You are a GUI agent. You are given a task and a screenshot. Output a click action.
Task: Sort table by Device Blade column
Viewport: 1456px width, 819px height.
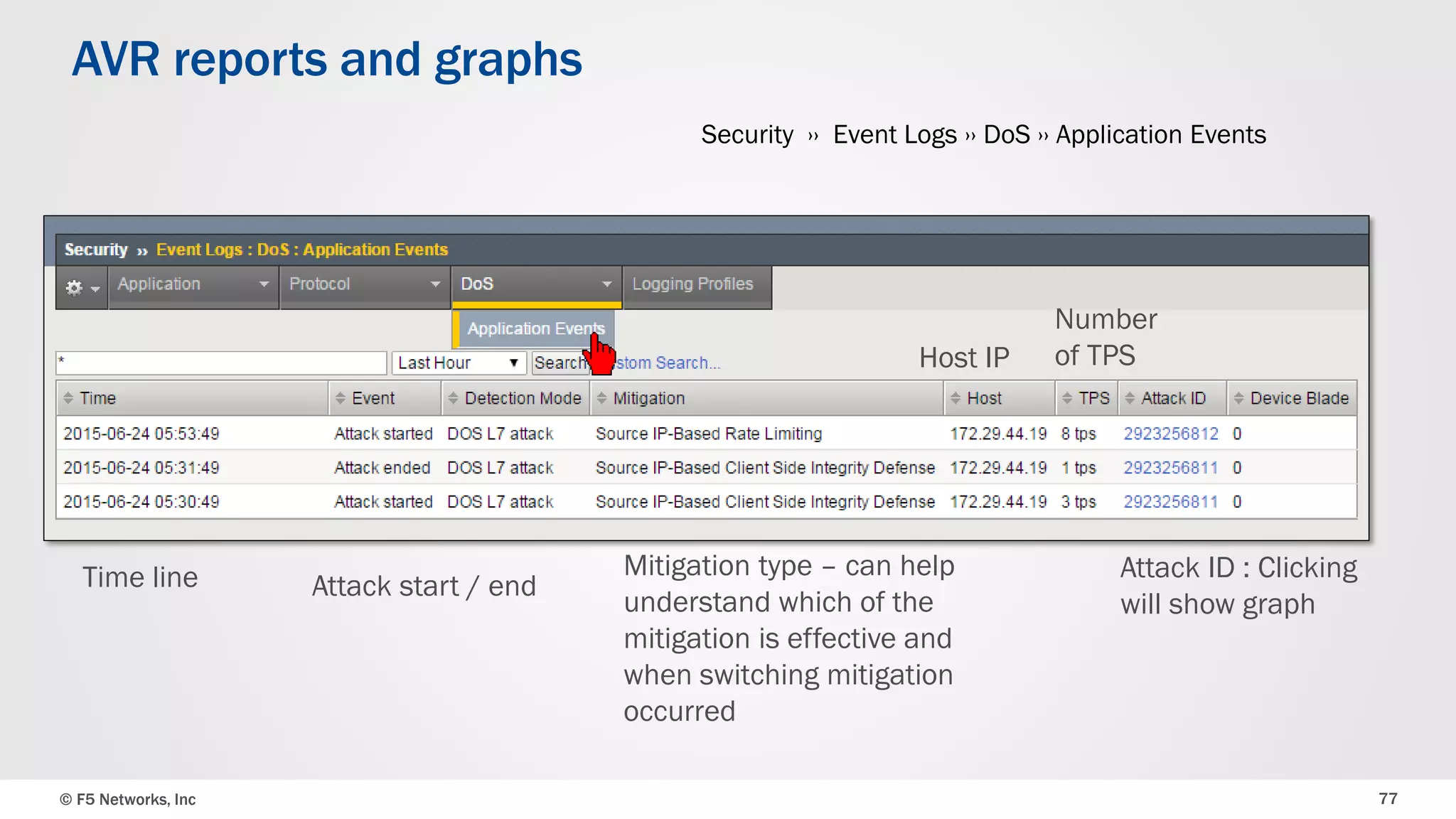(1292, 398)
